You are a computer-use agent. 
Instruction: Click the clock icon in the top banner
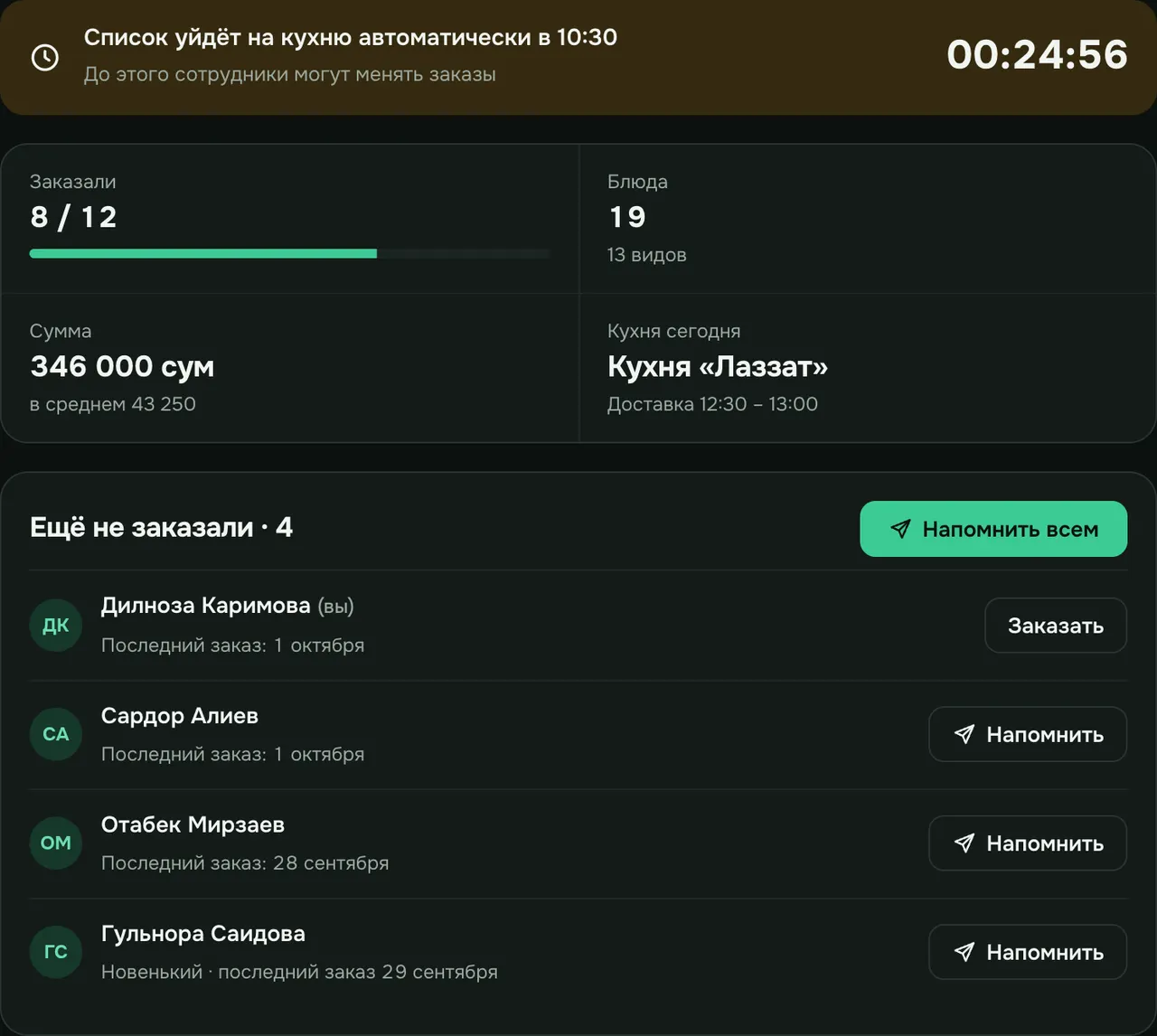(45, 57)
